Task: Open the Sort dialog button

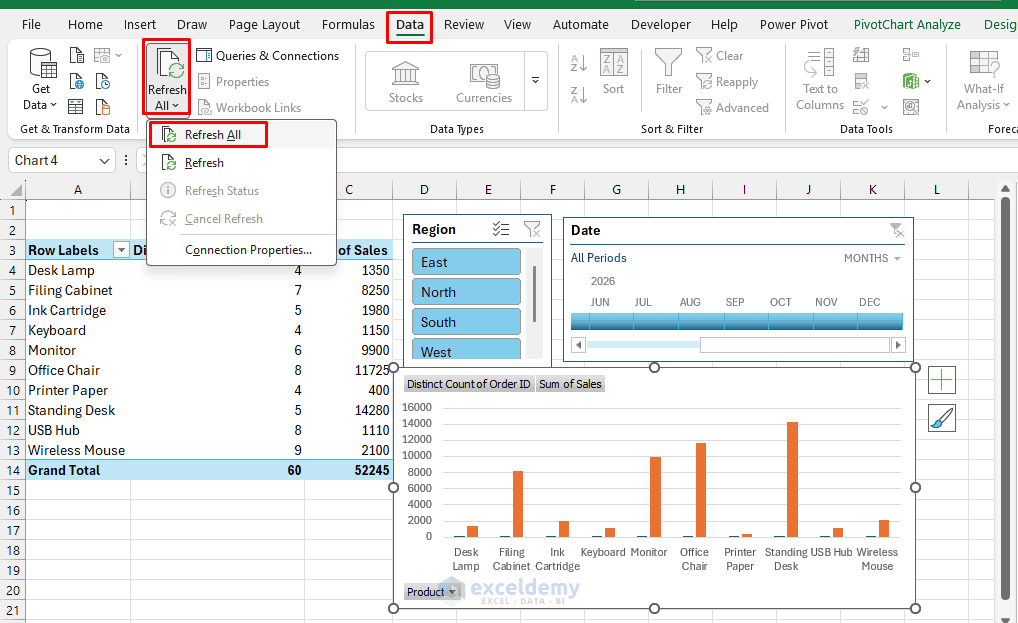Action: click(614, 73)
